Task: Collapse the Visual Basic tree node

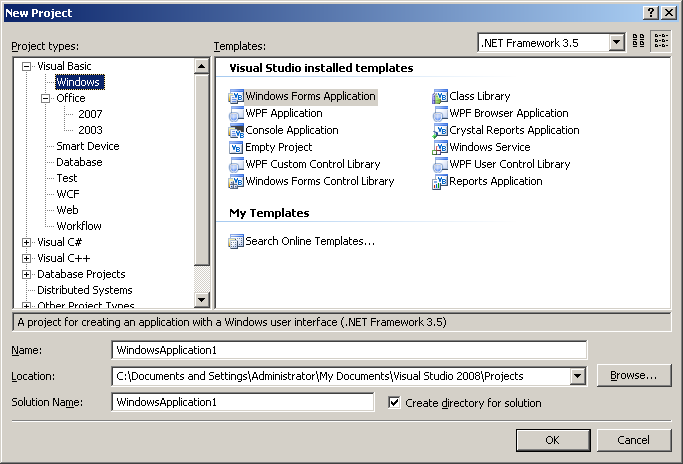Action: pyautogui.click(x=27, y=67)
